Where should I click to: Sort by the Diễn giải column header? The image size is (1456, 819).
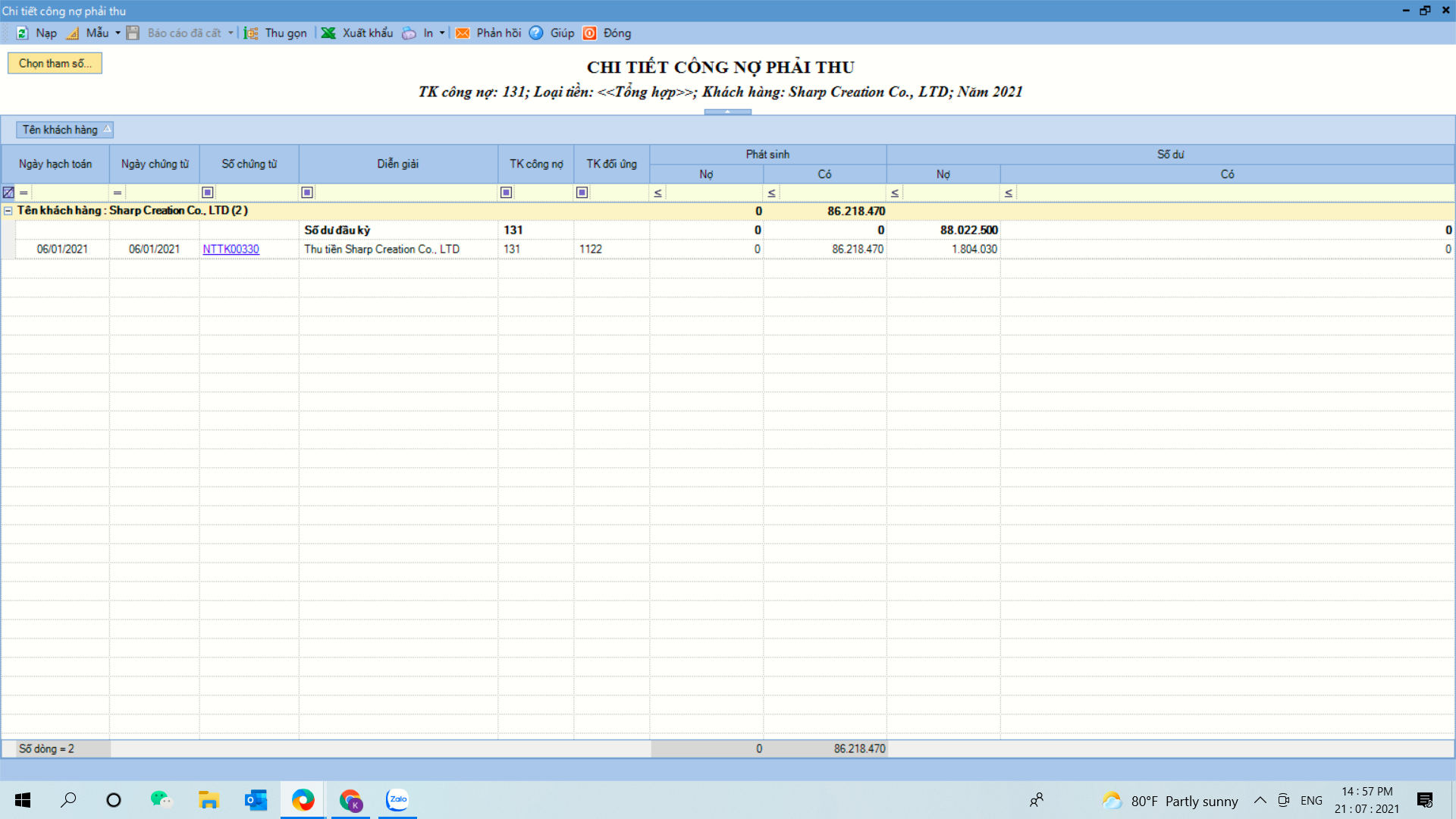tap(398, 164)
